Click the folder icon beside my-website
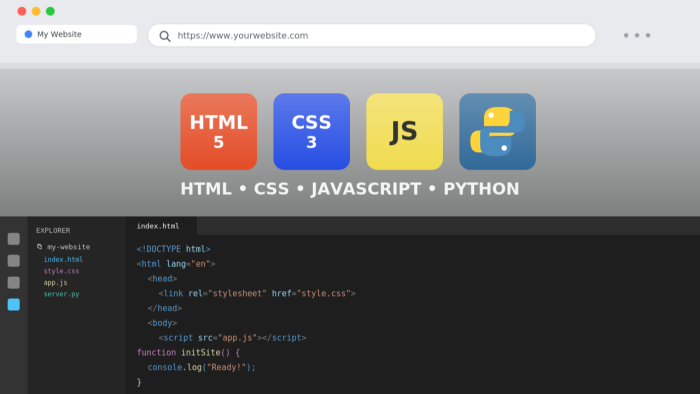This screenshot has width=700, height=394. 39,246
